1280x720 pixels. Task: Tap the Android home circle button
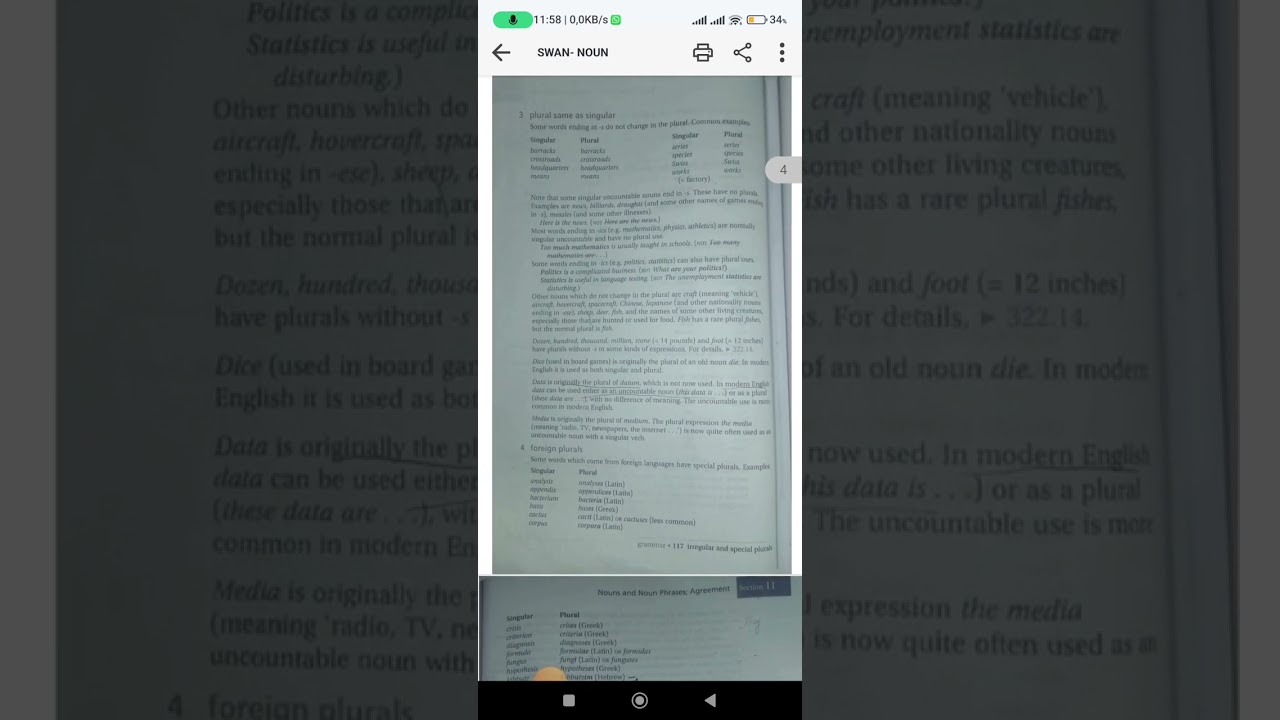(x=640, y=701)
